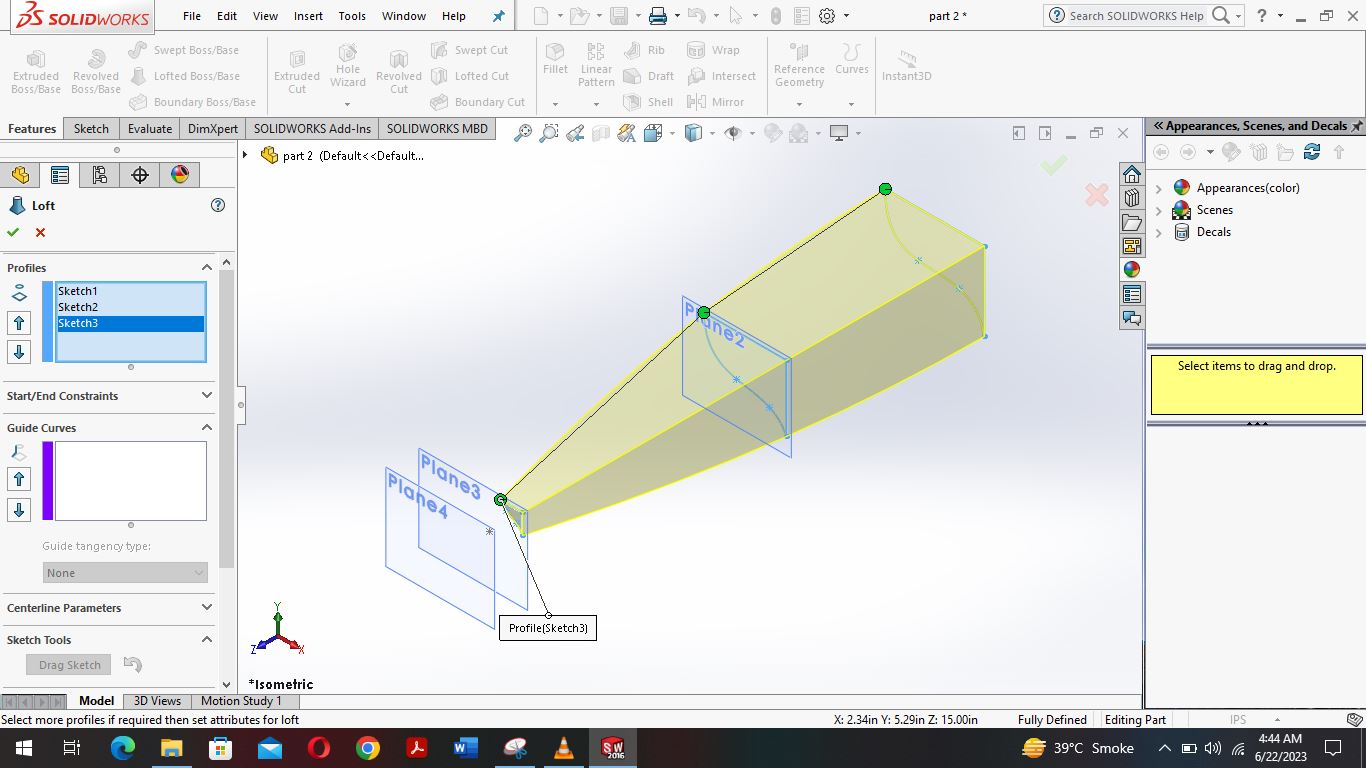Click the Section View icon
The height and width of the screenshot is (768, 1366).
point(601,133)
